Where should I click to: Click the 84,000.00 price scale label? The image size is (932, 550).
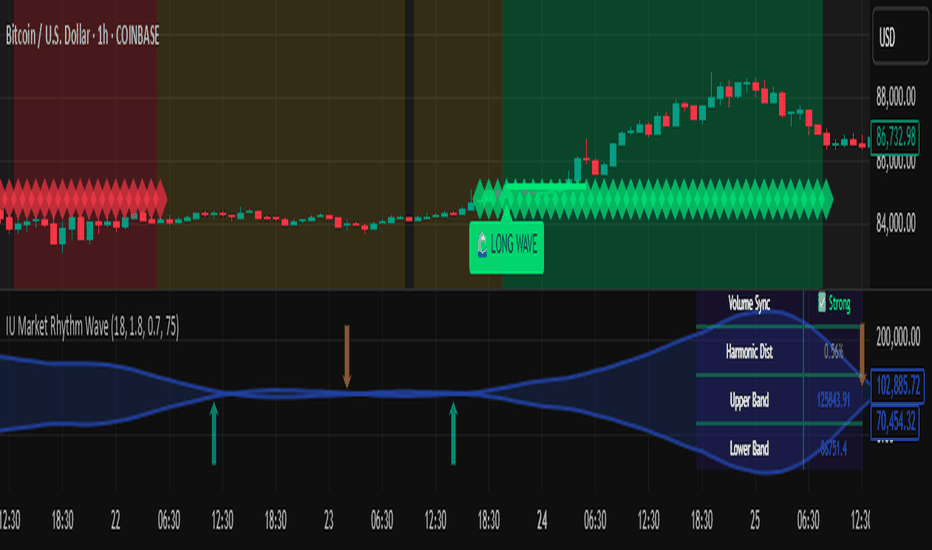(896, 224)
